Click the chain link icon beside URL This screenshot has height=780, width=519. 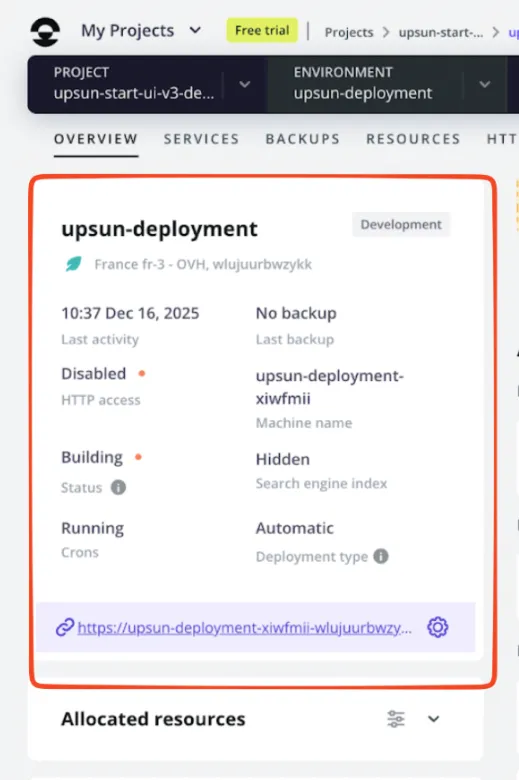click(65, 627)
